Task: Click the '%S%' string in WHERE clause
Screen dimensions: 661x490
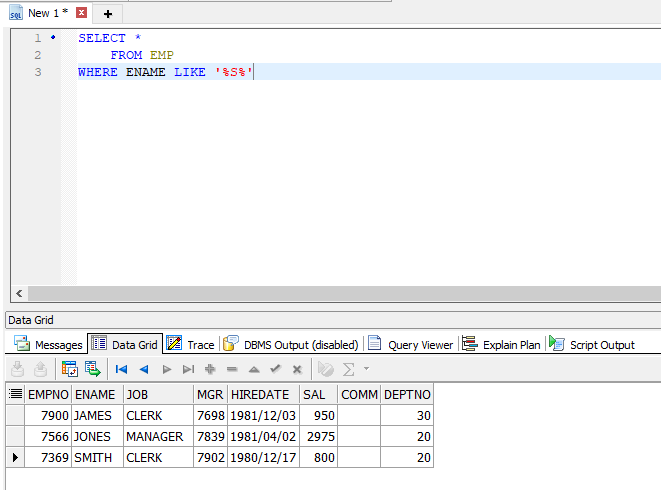Action: click(234, 72)
